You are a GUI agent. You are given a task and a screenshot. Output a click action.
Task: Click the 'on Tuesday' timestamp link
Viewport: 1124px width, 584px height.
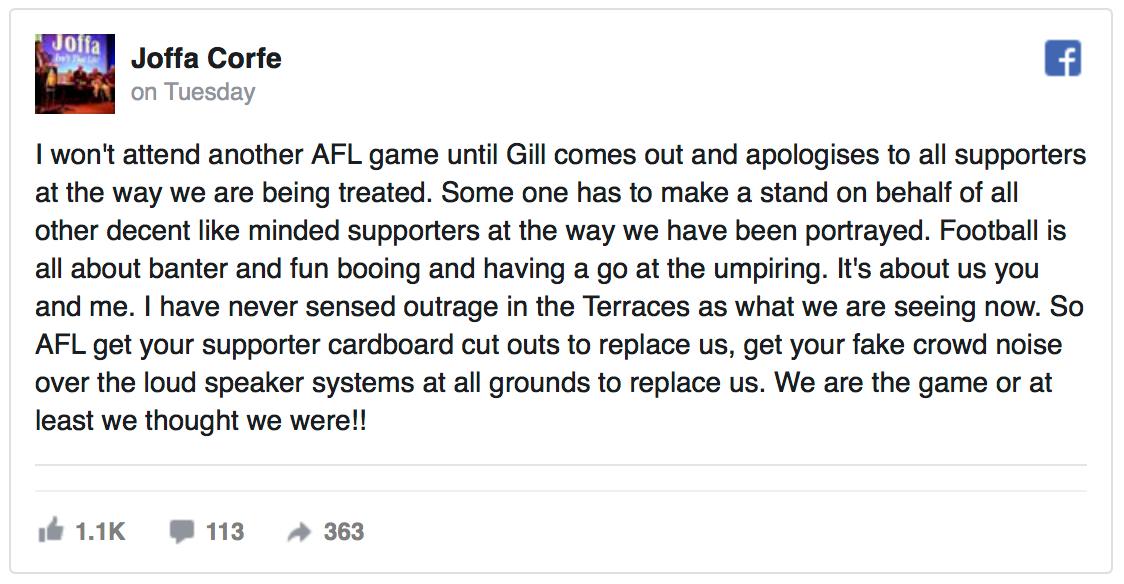click(x=193, y=92)
